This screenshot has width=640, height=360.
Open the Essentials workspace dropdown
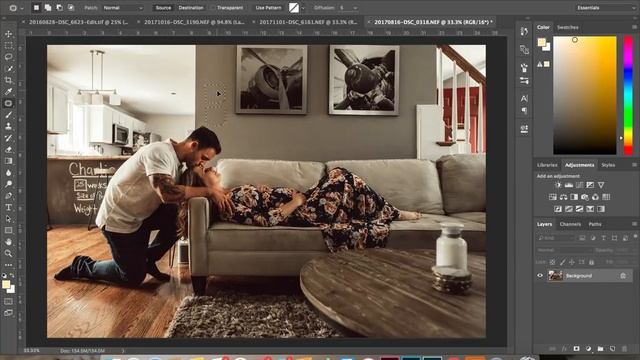point(605,8)
